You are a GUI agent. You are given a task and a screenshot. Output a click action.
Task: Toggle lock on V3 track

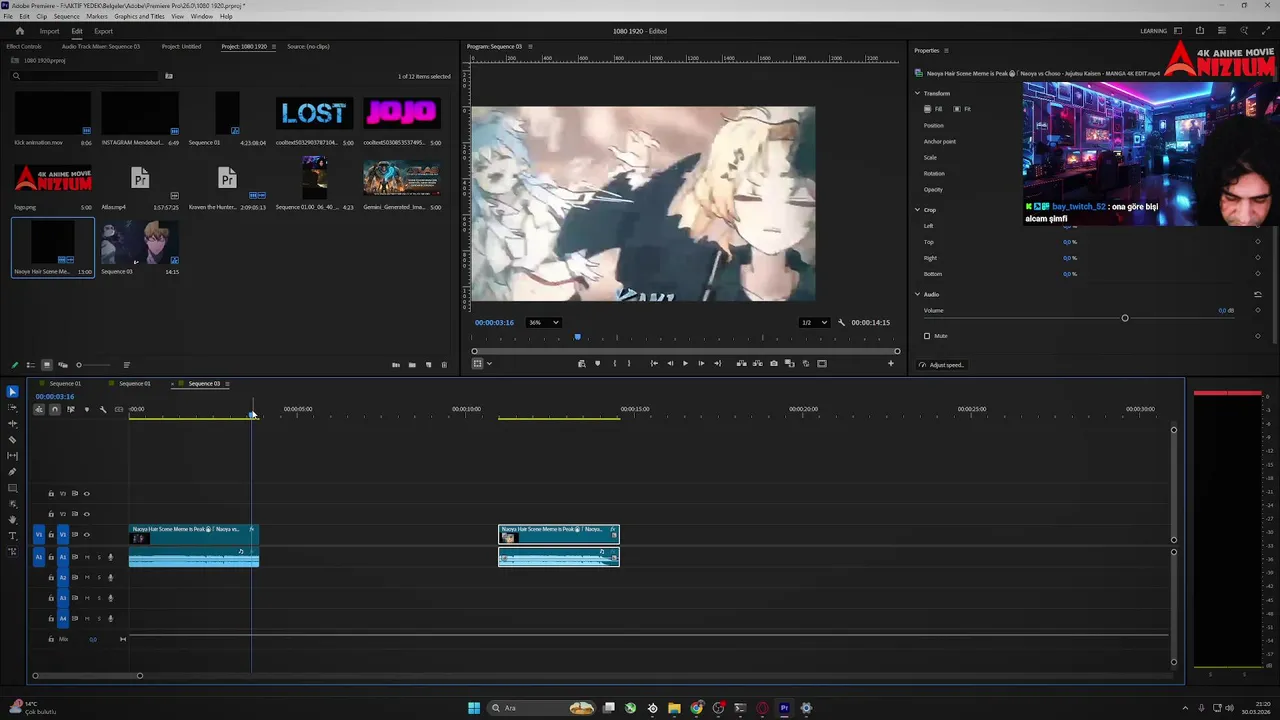[51, 493]
